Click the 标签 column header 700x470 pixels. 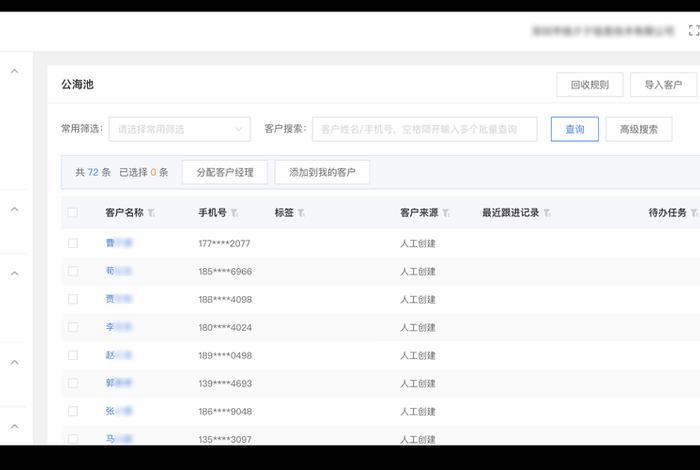point(284,212)
